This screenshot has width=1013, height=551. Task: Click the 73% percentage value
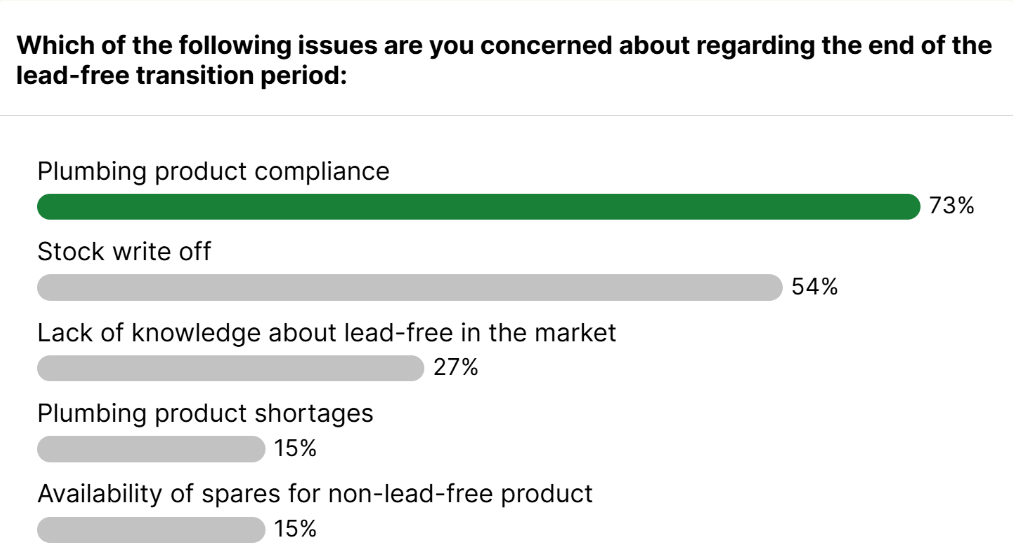pyautogui.click(x=951, y=207)
